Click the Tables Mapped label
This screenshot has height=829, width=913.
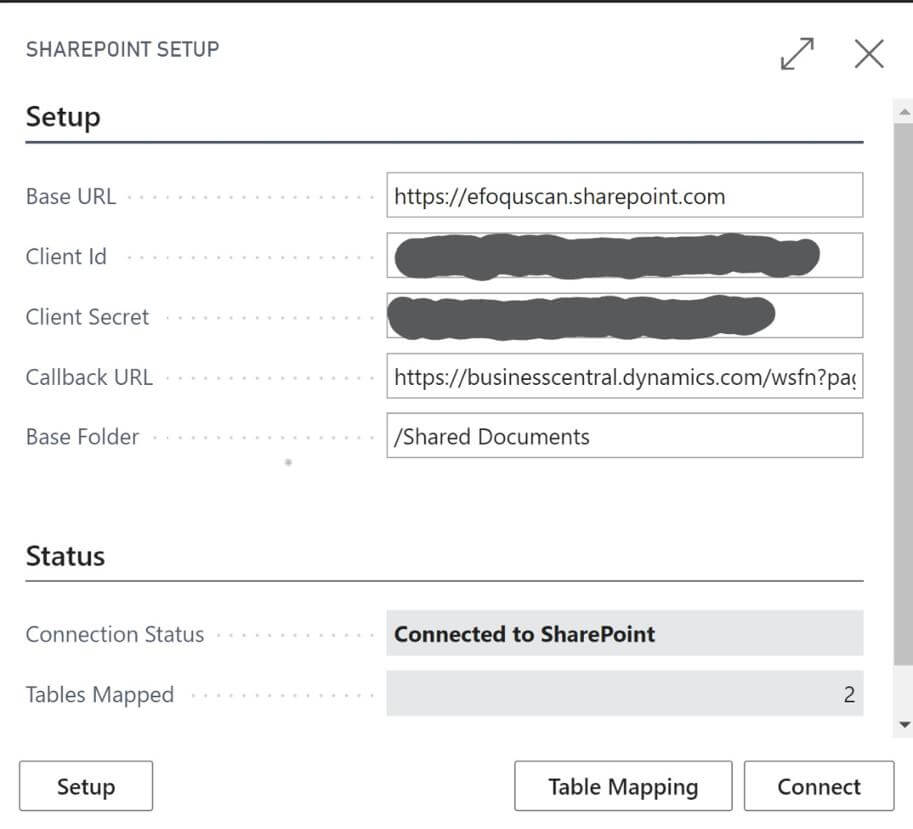coord(100,695)
